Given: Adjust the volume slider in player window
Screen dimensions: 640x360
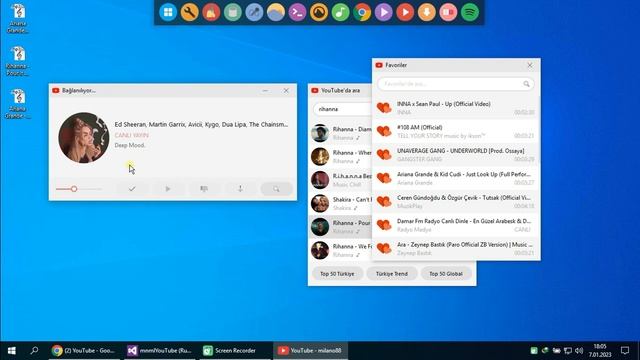Looking at the screenshot, I should pyautogui.click(x=79, y=189).
